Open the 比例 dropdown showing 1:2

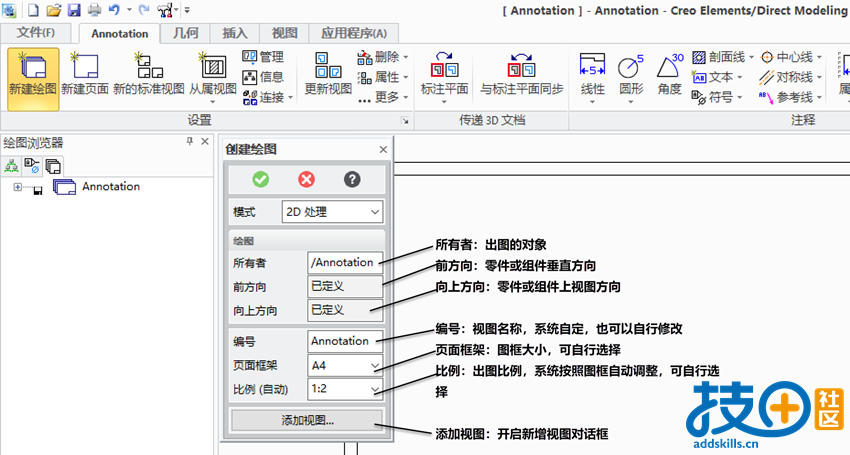pyautogui.click(x=345, y=389)
